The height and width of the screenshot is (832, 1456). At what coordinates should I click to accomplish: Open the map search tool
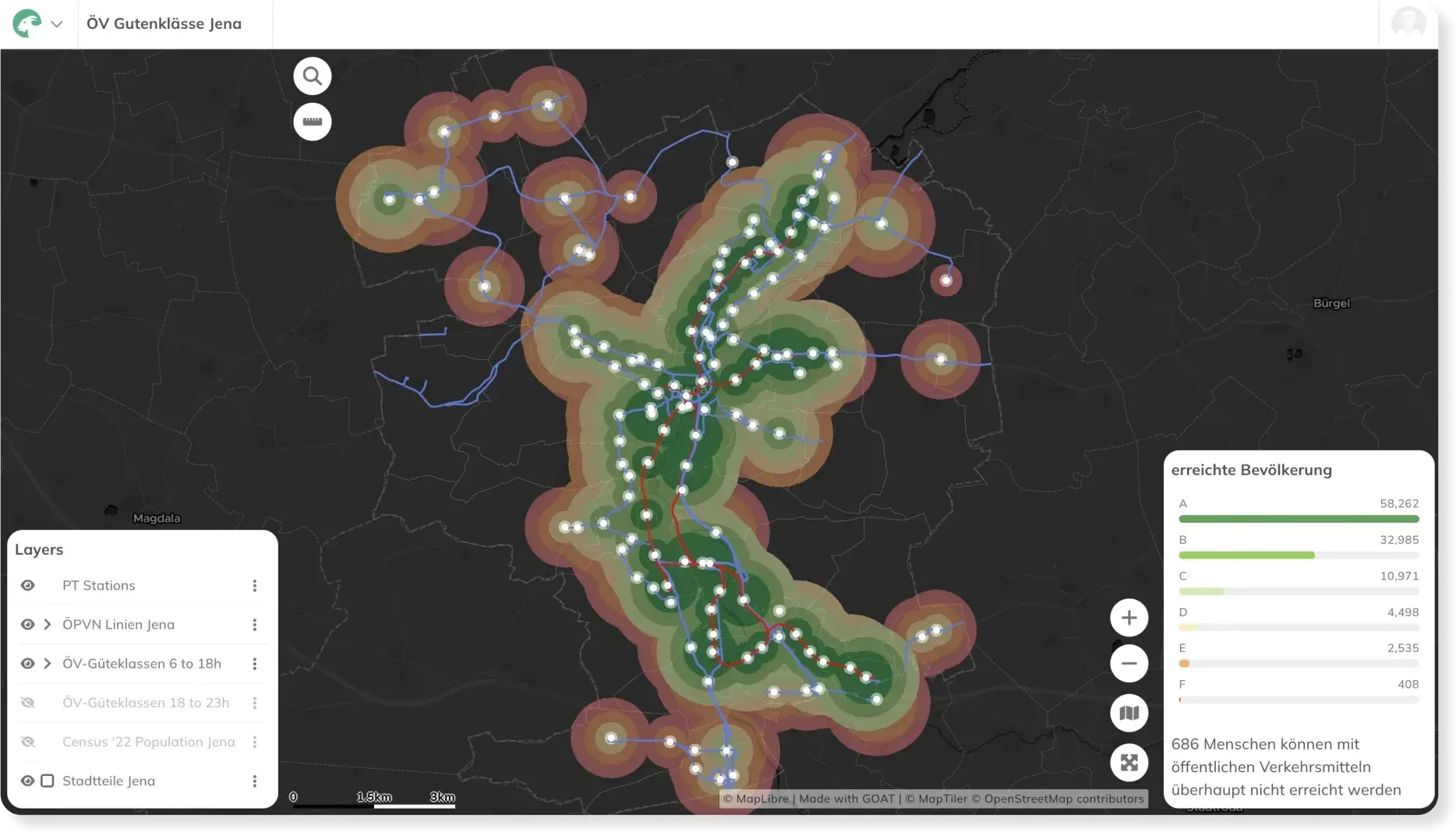pos(313,76)
